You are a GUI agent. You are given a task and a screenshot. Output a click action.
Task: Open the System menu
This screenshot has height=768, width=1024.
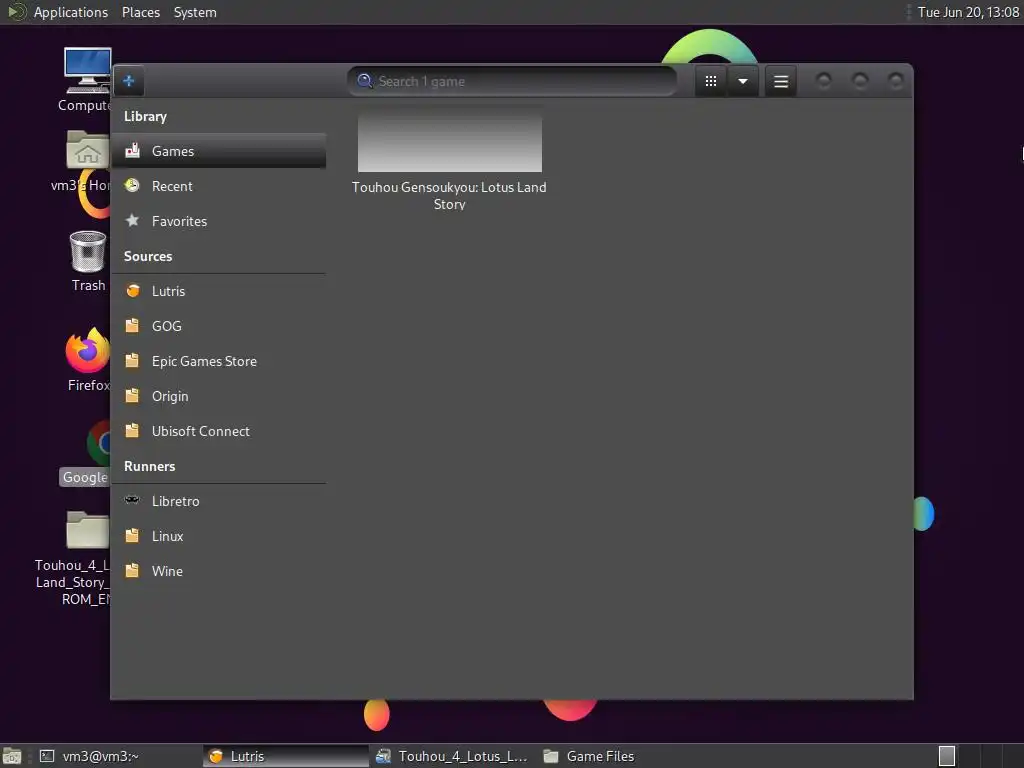click(x=195, y=12)
